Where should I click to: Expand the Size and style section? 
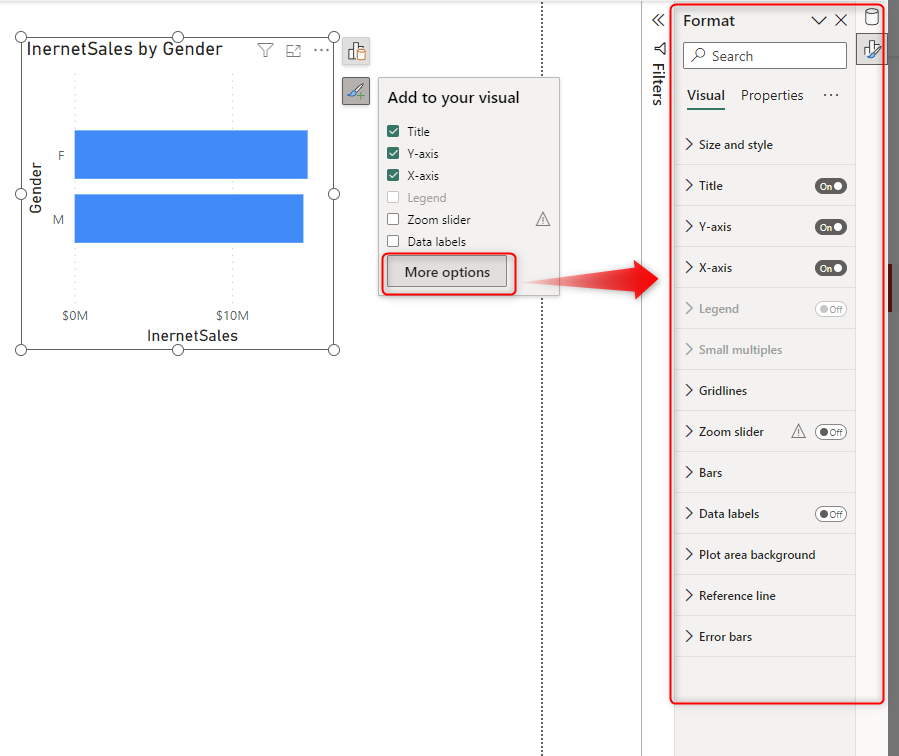[x=735, y=145]
